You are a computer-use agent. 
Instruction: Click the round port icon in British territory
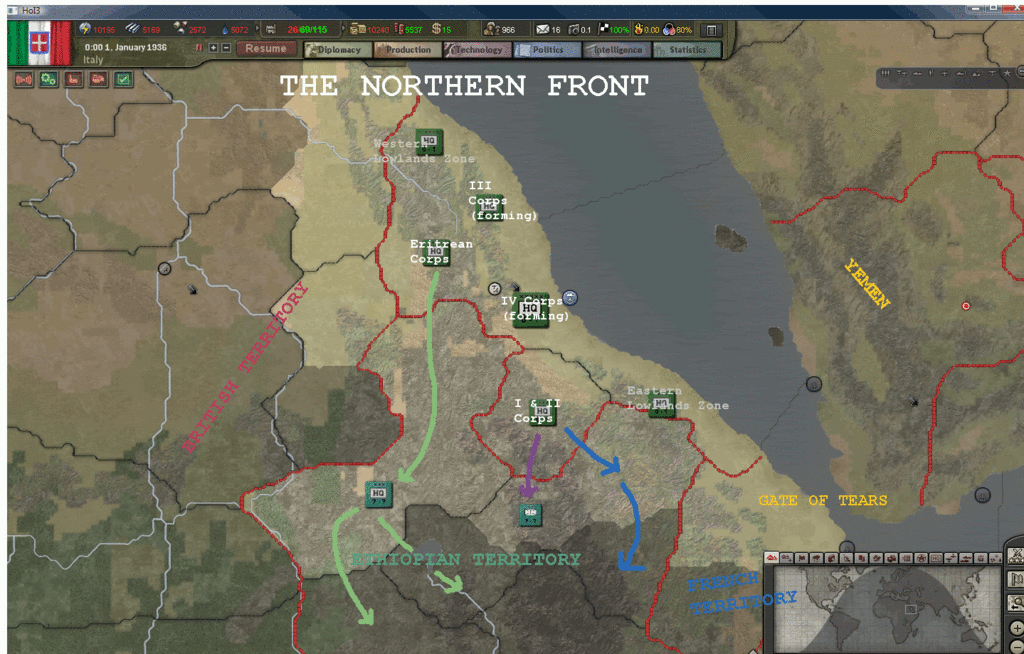click(x=165, y=269)
